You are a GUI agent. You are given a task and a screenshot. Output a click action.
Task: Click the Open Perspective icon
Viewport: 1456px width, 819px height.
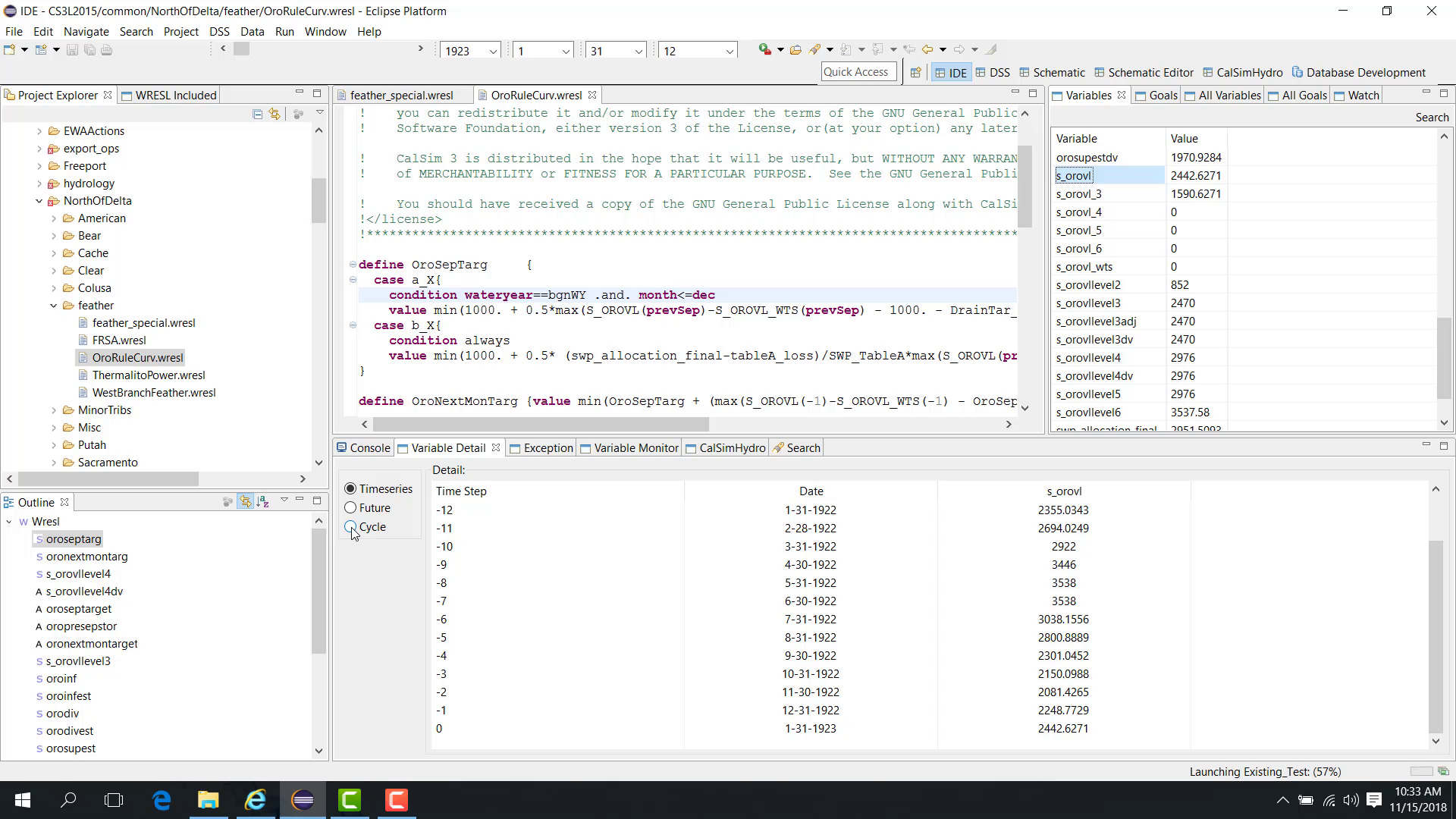pos(915,73)
